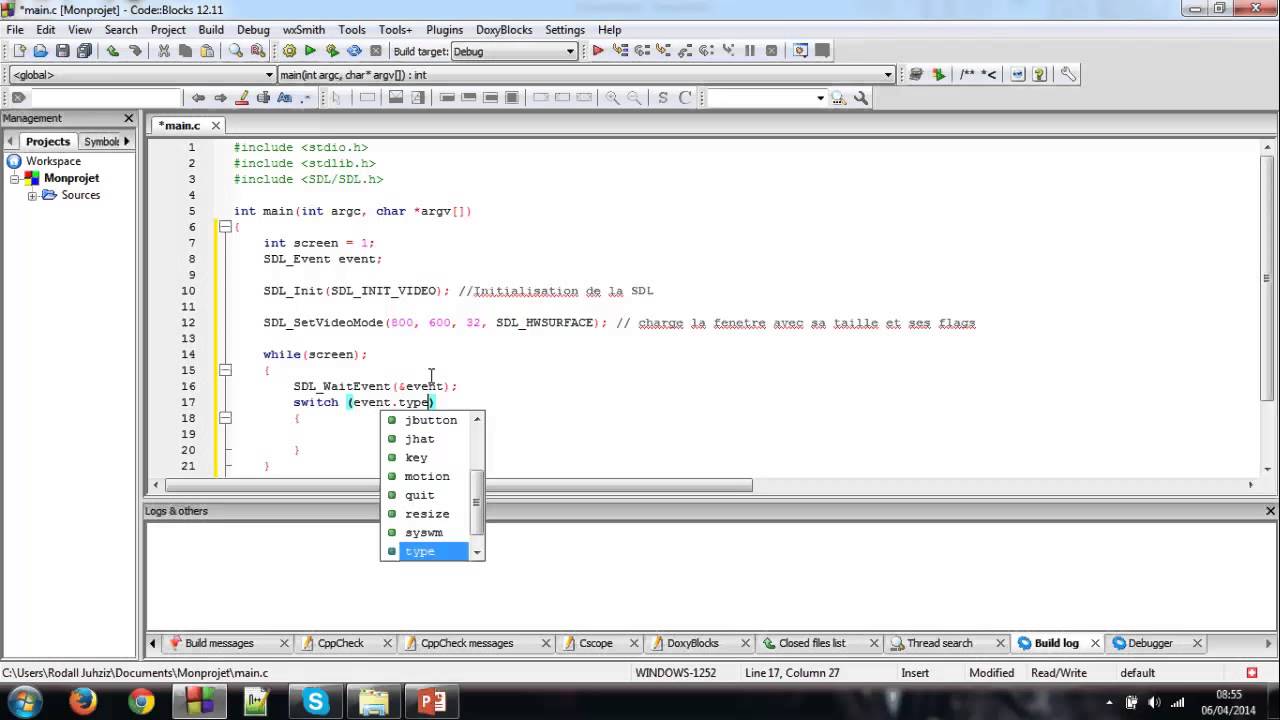Click the Open file folder icon
1280x720 pixels.
[41, 51]
